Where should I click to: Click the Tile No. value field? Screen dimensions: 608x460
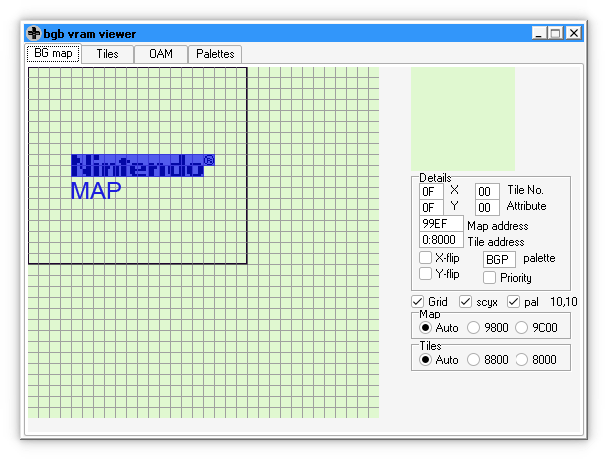pyautogui.click(x=487, y=192)
